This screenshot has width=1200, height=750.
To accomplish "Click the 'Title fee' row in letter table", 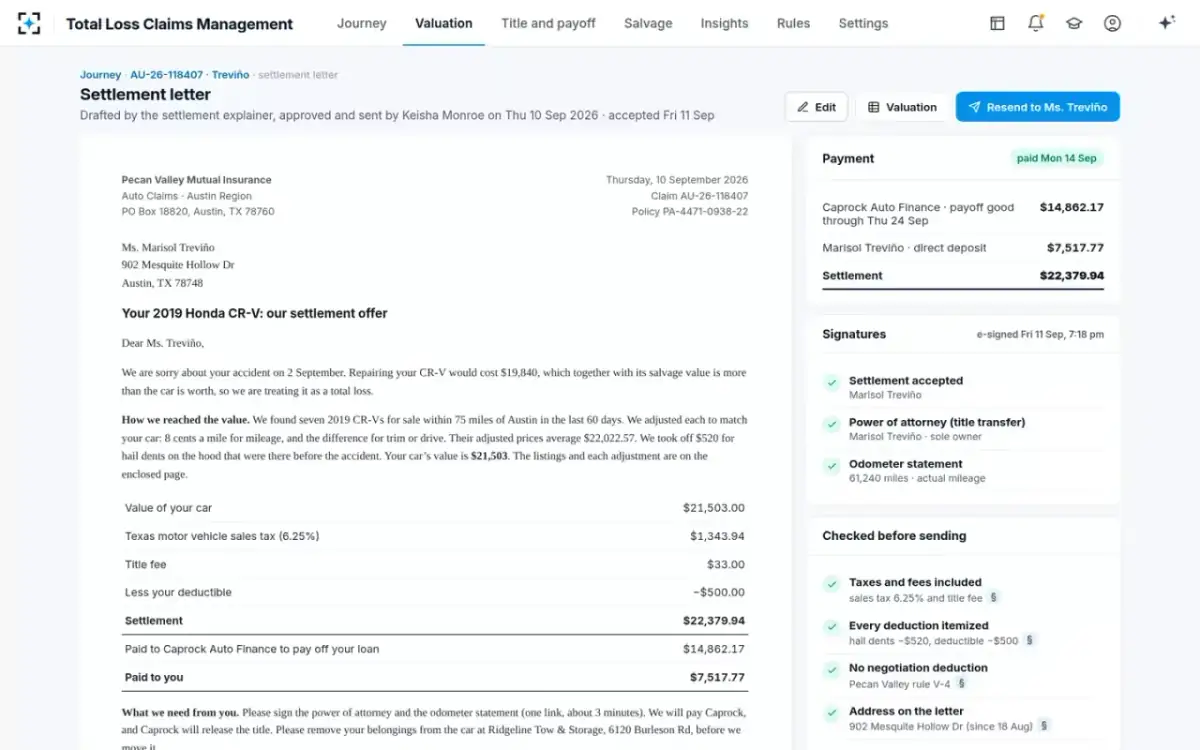I will click(x=434, y=564).
